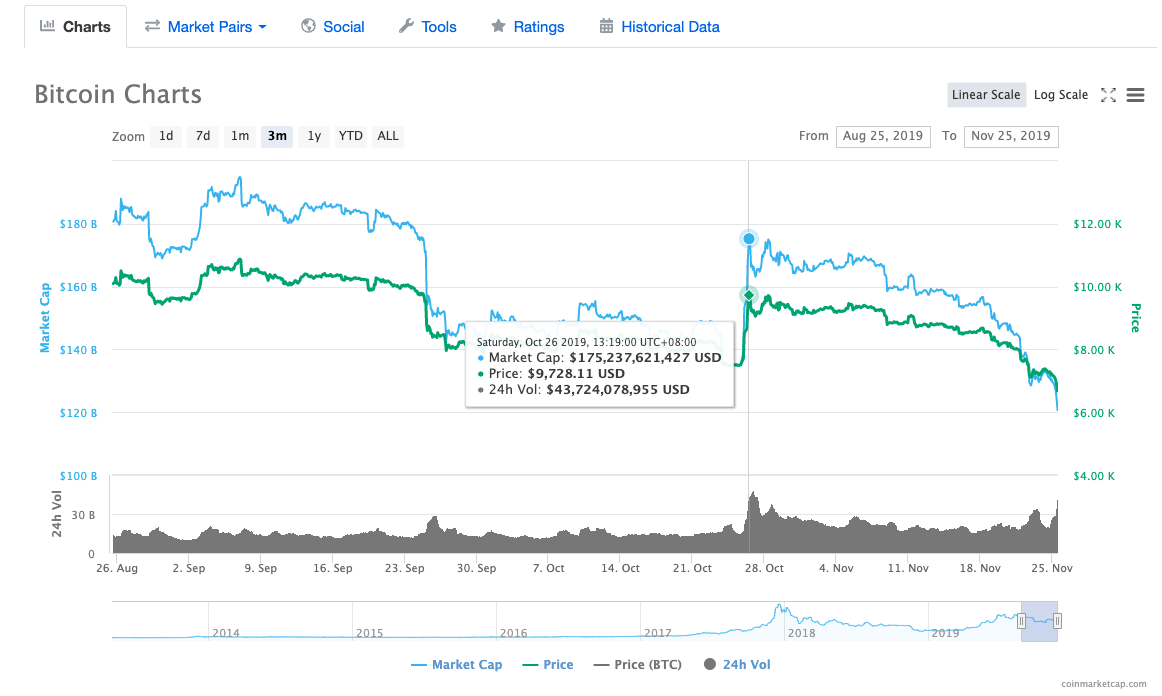Click the right navigator range handle

tap(1058, 621)
